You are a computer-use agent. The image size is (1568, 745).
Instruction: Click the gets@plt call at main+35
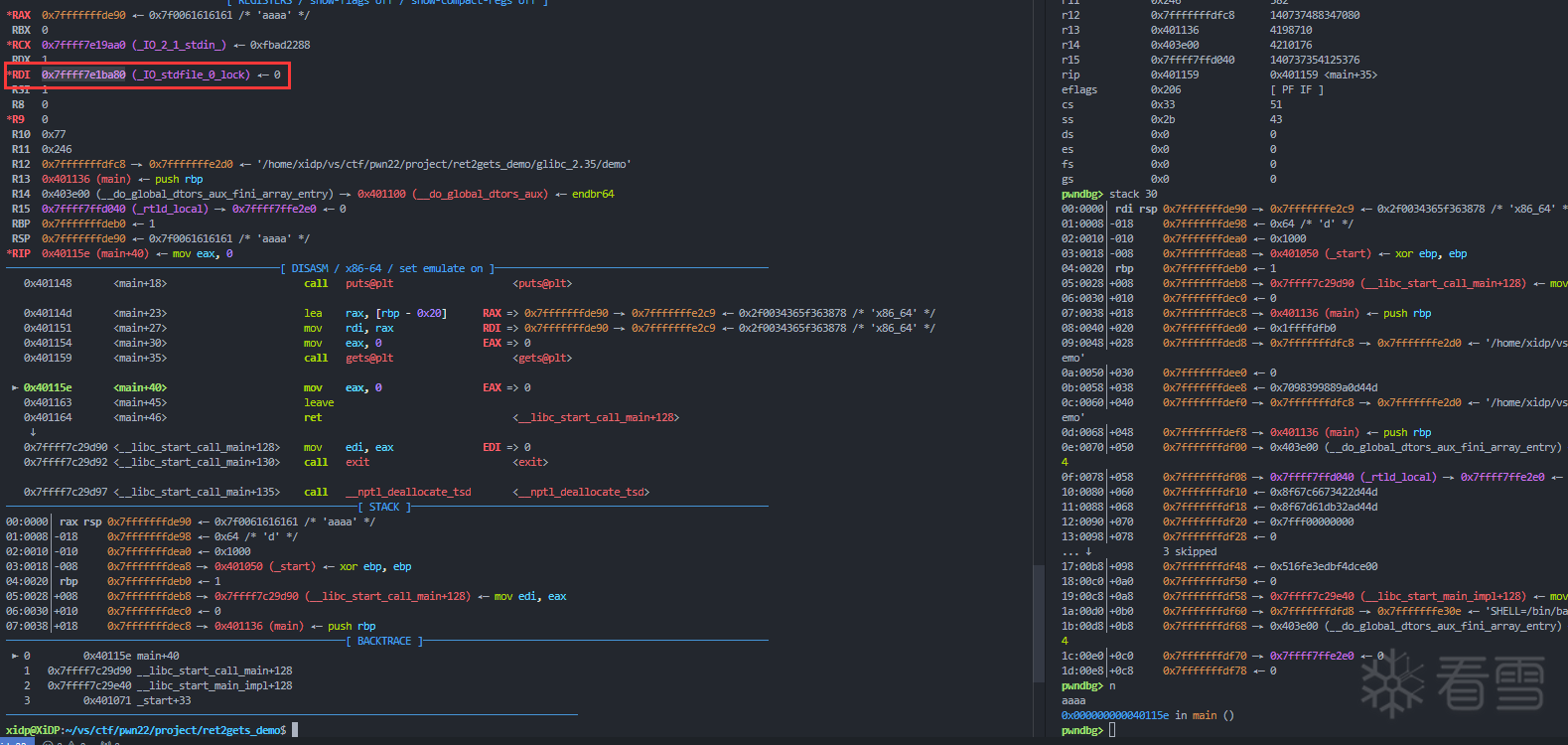pos(369,358)
